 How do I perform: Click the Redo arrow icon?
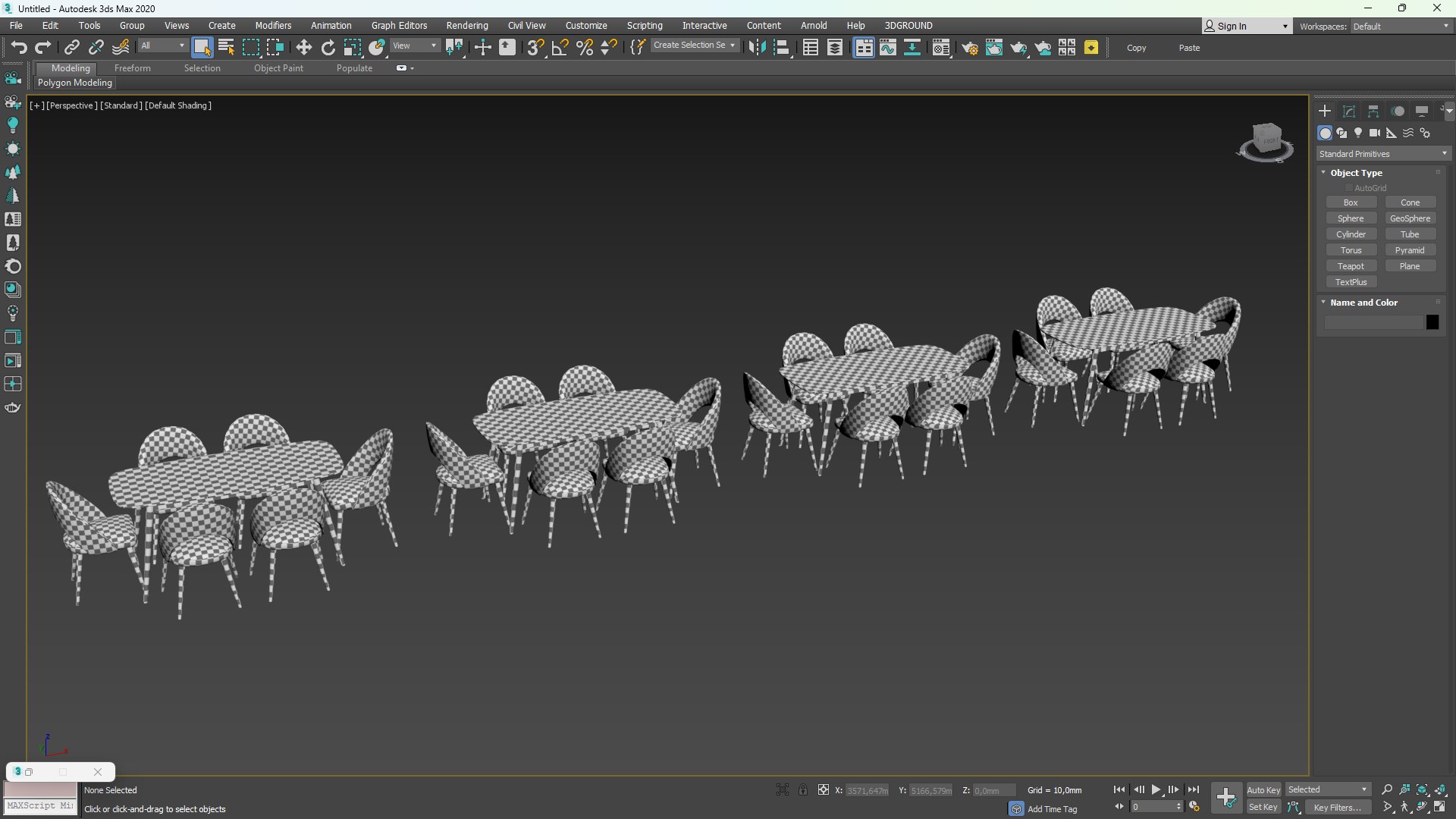click(43, 47)
